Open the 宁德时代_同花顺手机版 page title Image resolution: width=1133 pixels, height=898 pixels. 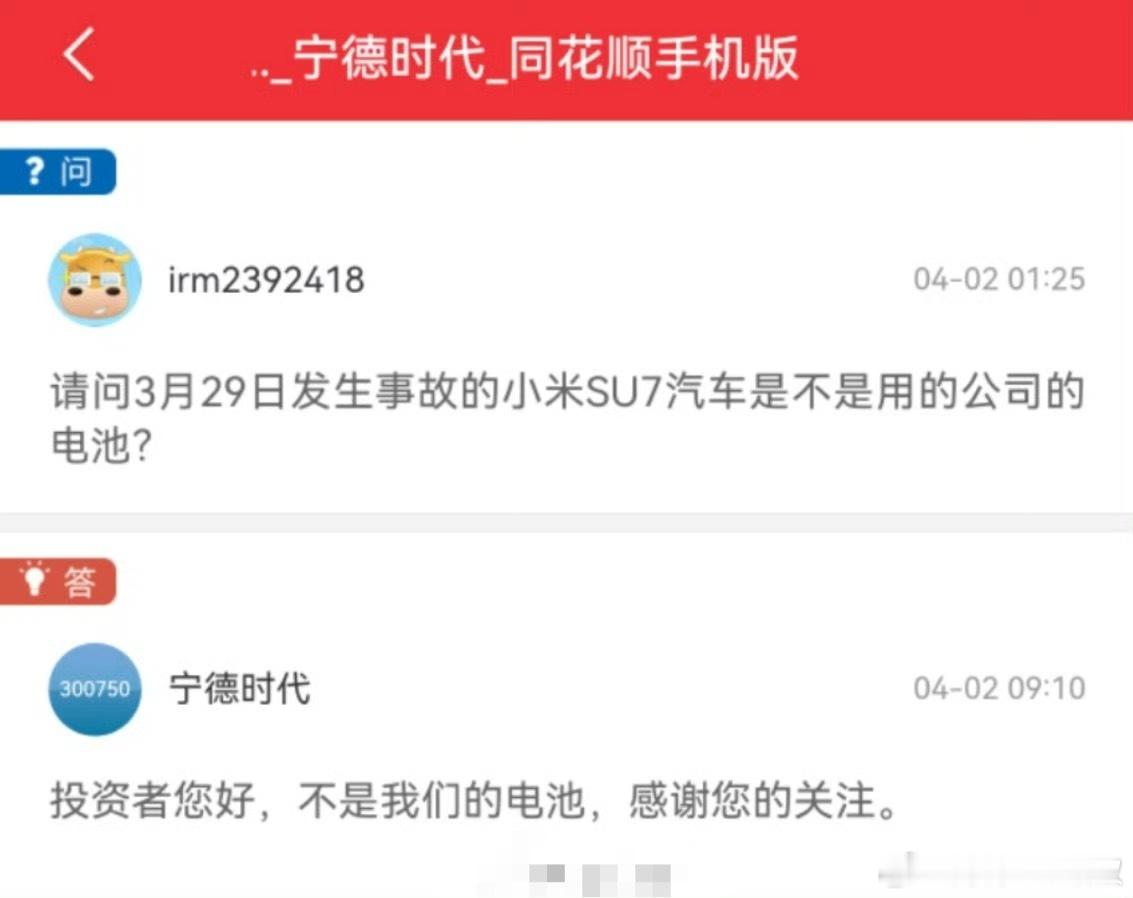coord(525,58)
